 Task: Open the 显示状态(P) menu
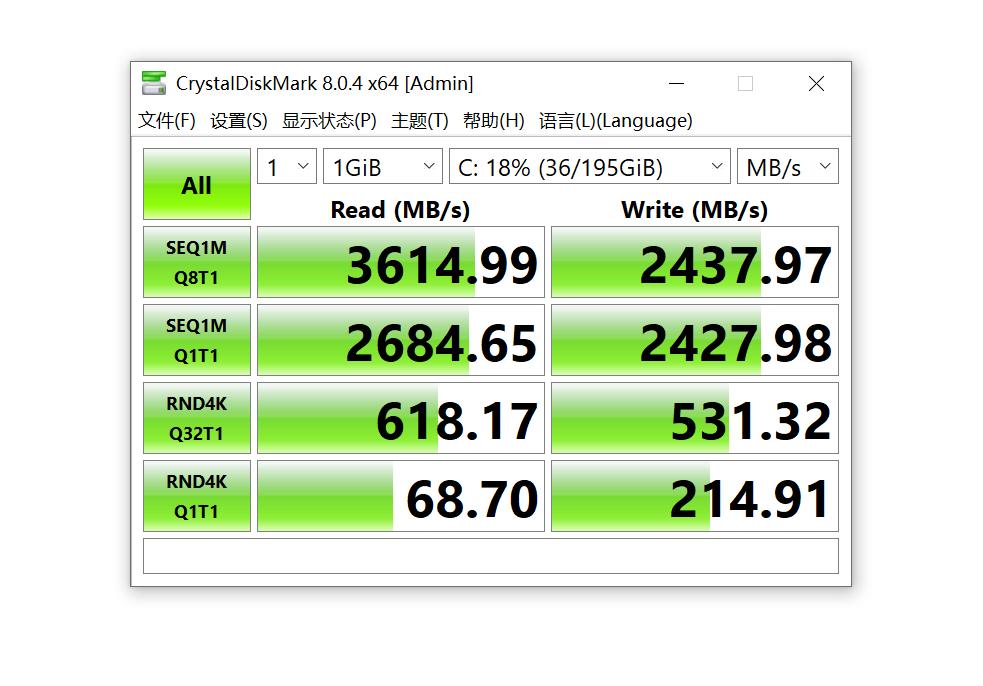click(329, 121)
